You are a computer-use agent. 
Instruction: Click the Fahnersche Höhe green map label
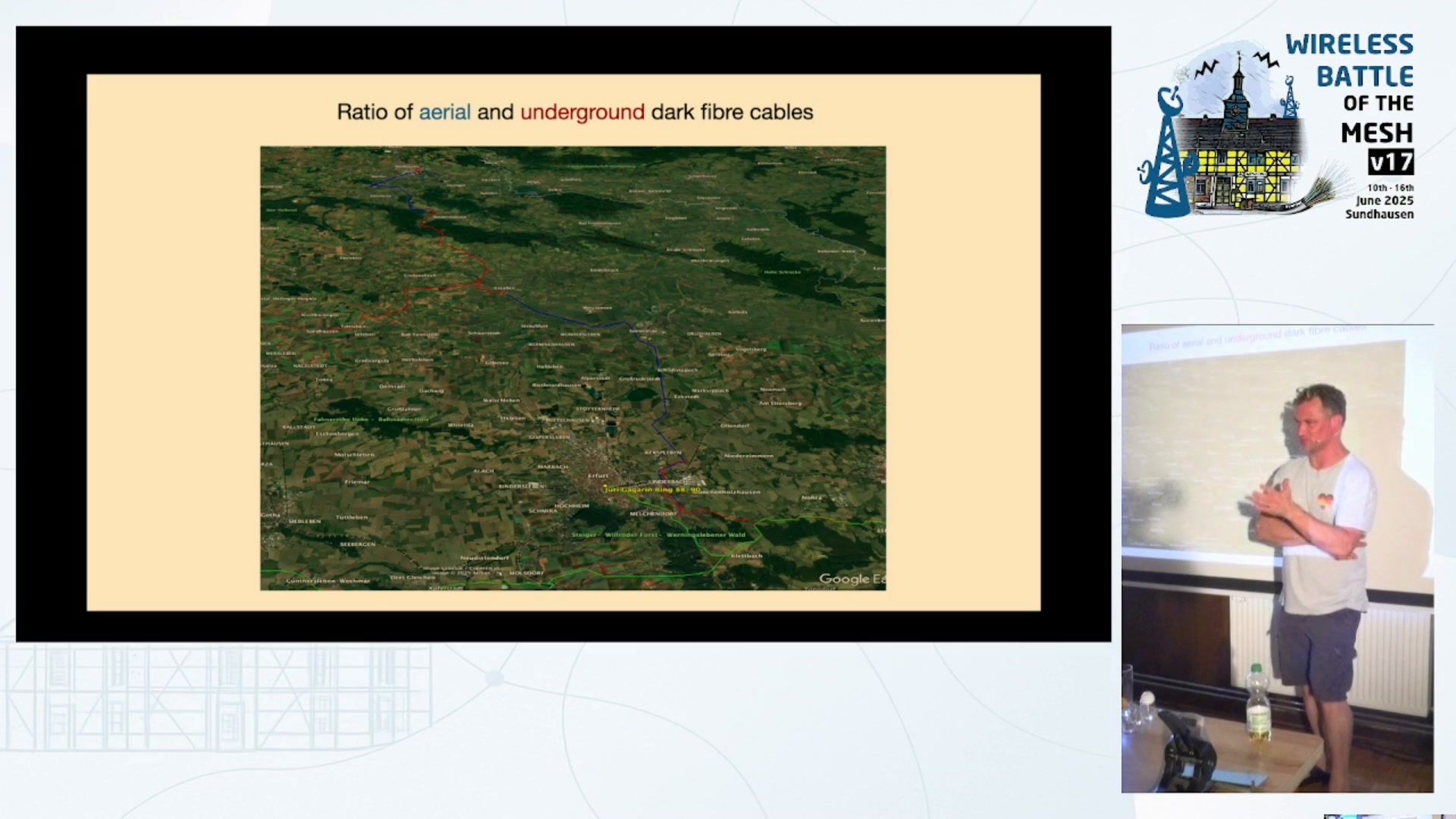tap(340, 419)
